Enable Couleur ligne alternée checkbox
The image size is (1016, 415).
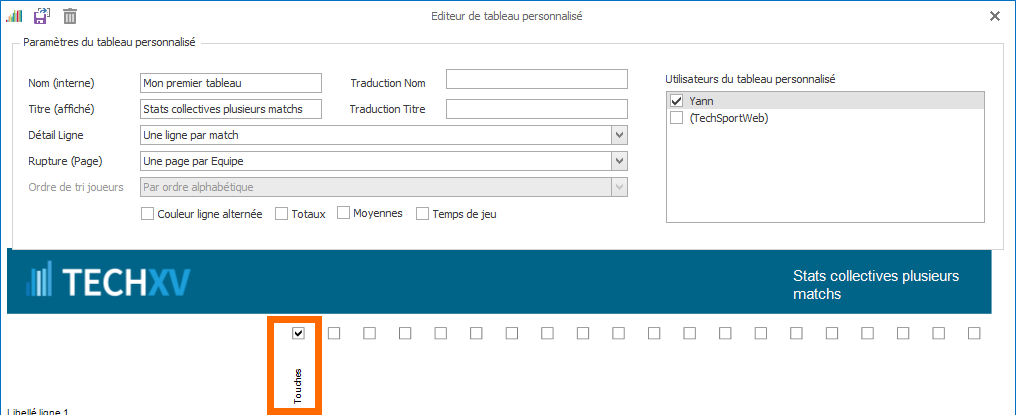(x=147, y=214)
